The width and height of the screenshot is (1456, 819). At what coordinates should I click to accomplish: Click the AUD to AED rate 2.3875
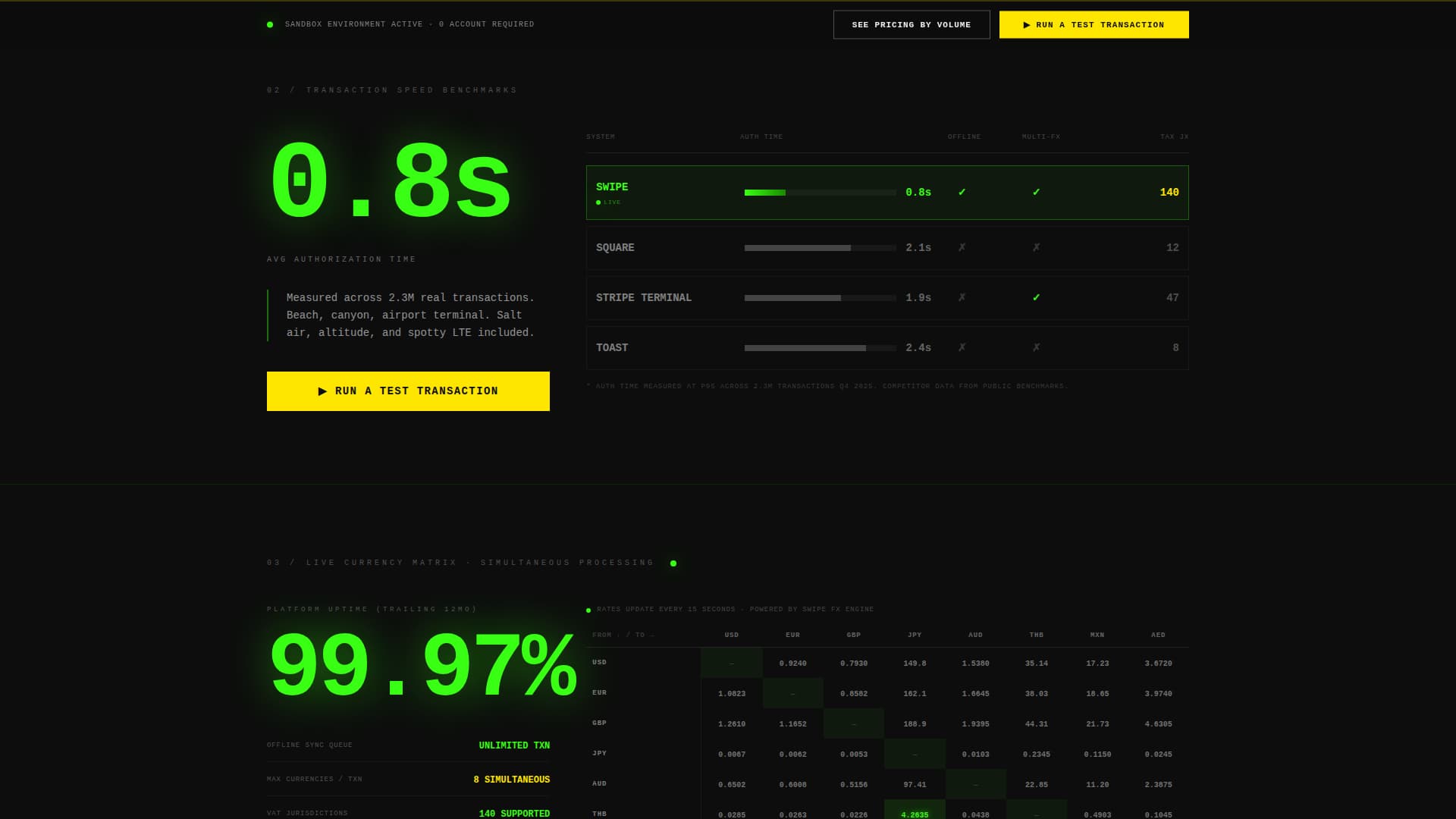[x=1158, y=785]
